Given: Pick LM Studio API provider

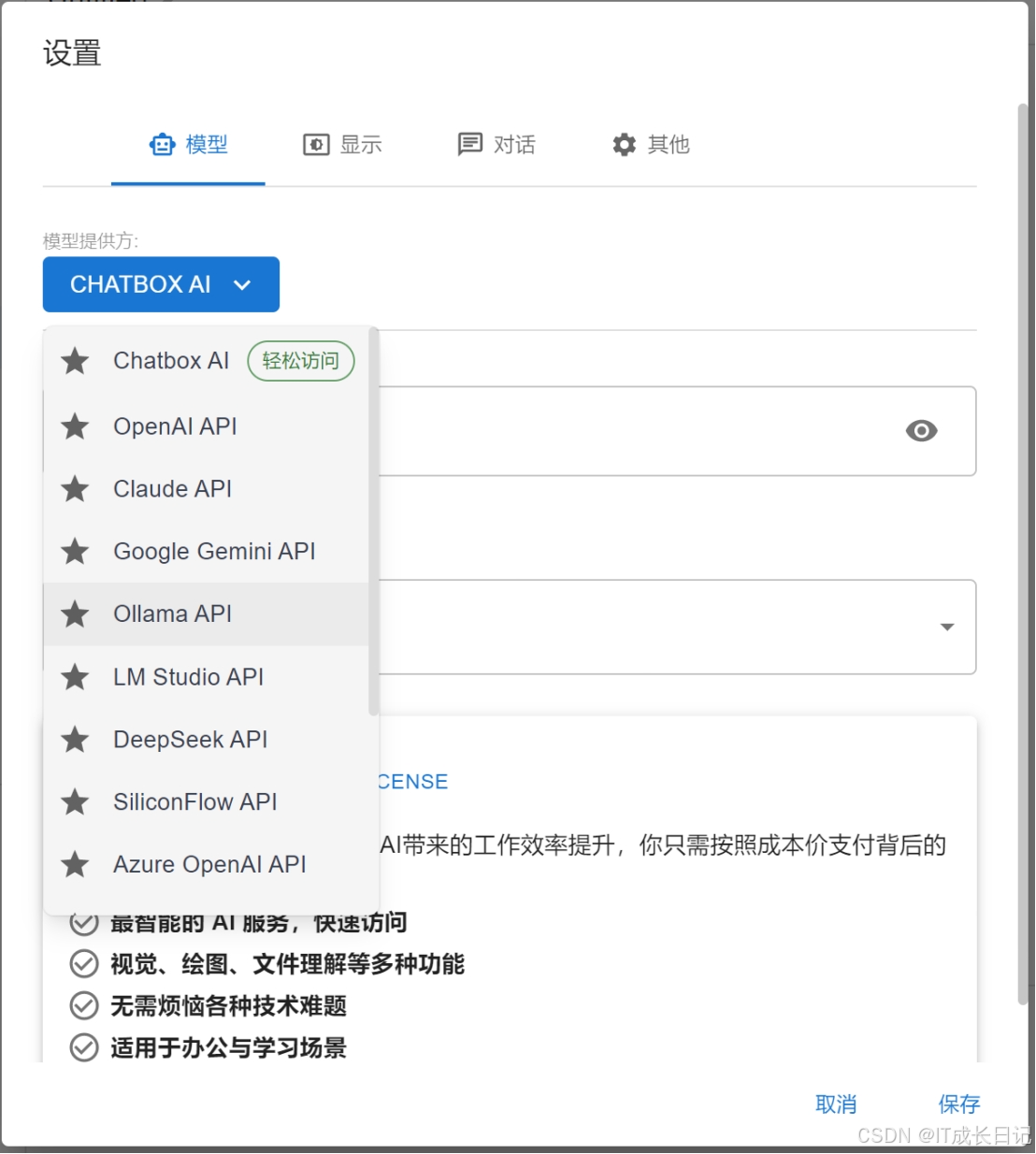Looking at the screenshot, I should click(x=207, y=677).
